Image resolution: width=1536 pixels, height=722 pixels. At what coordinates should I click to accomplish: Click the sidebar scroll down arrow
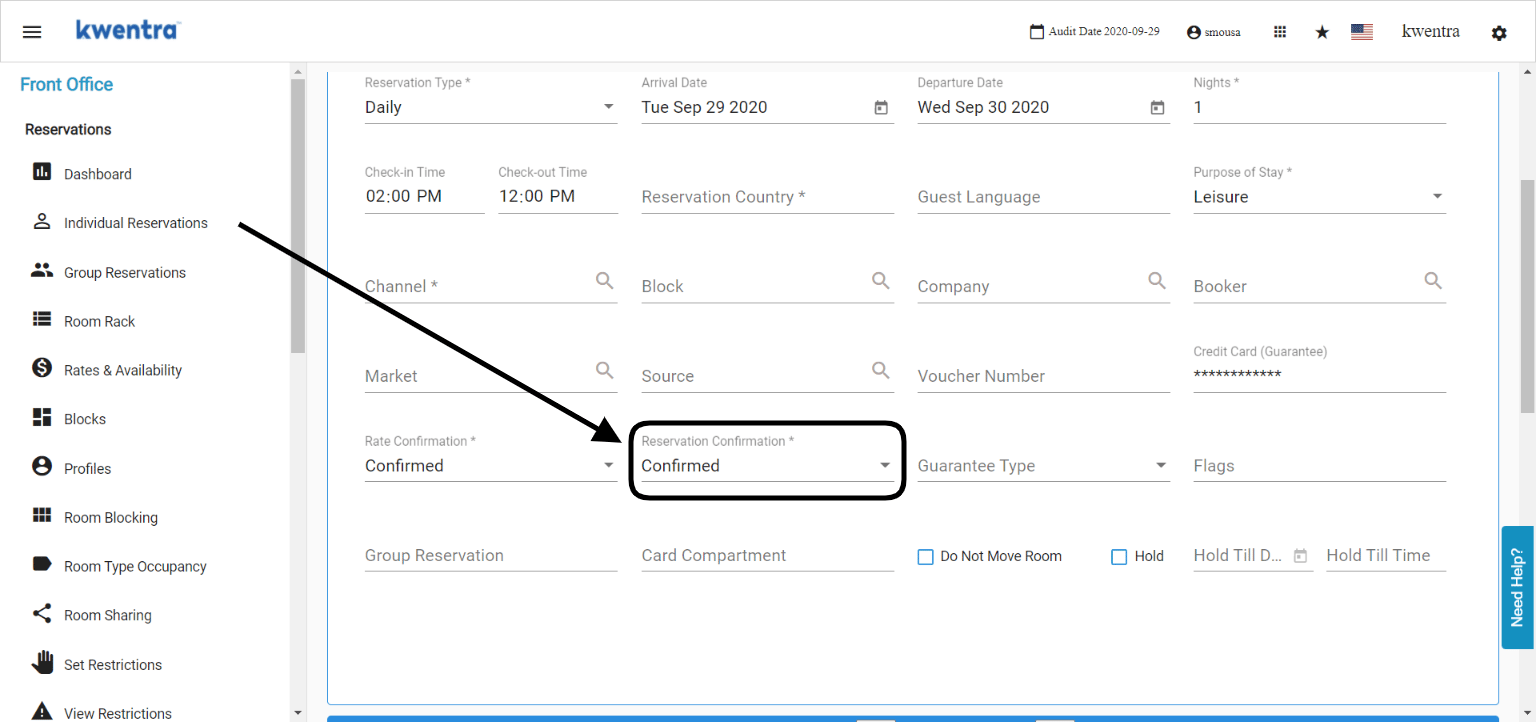pos(298,712)
